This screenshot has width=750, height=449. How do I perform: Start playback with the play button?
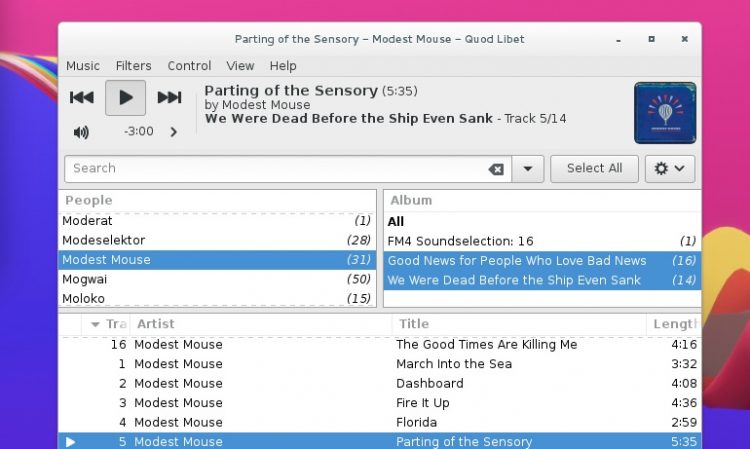pyautogui.click(x=125, y=98)
